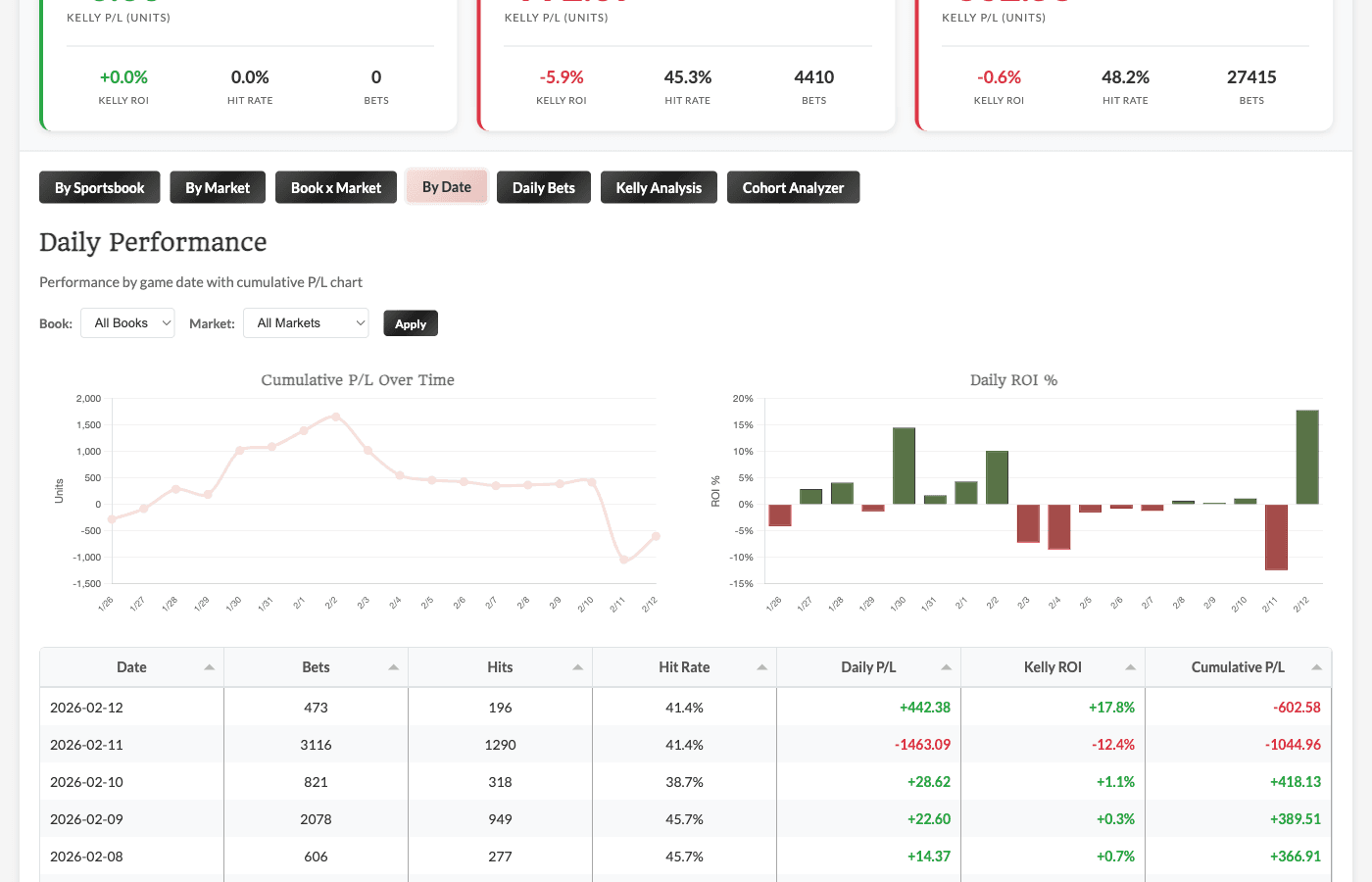Sort the table using the Bets sort arrow
This screenshot has height=882, width=1372.
(x=392, y=666)
